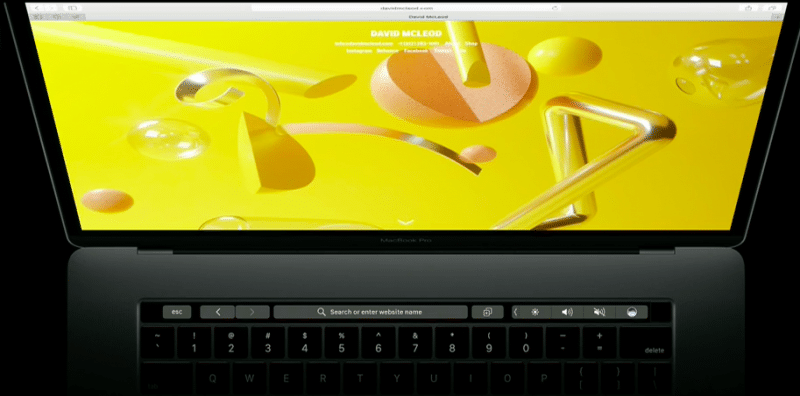Screen dimensions: 800x396
Task: Click the DAVID MCLEOD page heading
Action: (x=406, y=34)
